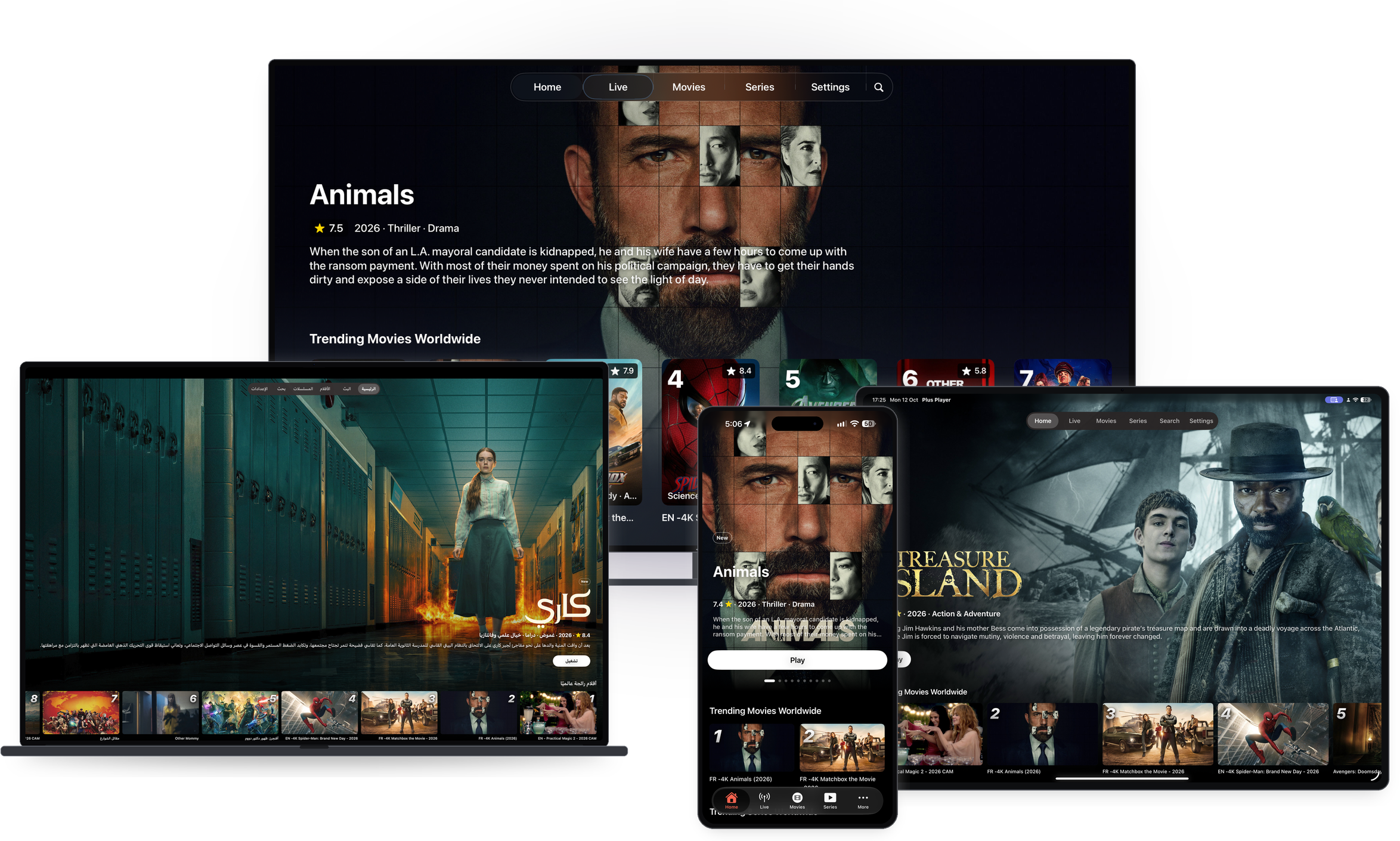Screen dimensions: 1400x841
Task: Switch to the Live tab on the TV
Action: click(618, 87)
